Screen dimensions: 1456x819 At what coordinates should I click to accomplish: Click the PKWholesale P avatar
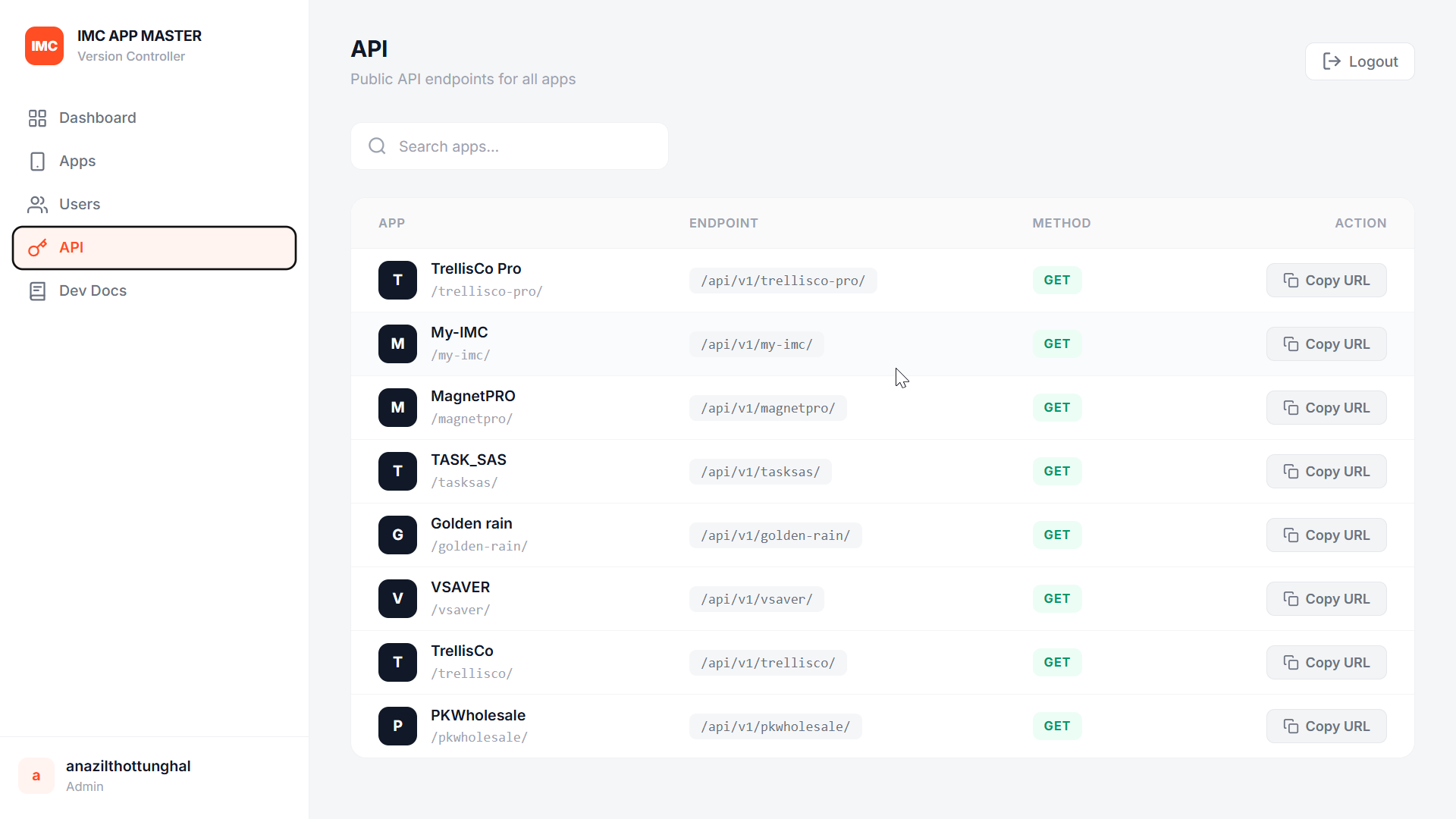(x=397, y=726)
